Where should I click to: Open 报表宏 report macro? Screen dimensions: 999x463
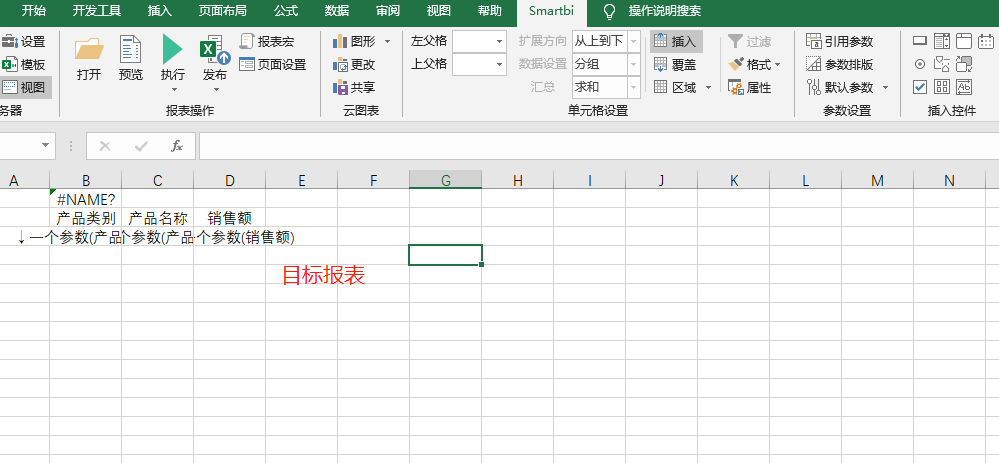pos(267,42)
